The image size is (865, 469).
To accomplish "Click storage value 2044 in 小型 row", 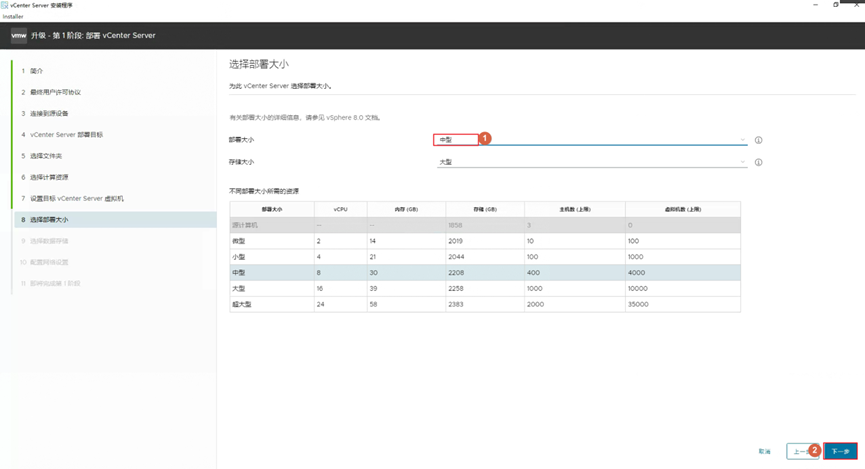I will (456, 257).
